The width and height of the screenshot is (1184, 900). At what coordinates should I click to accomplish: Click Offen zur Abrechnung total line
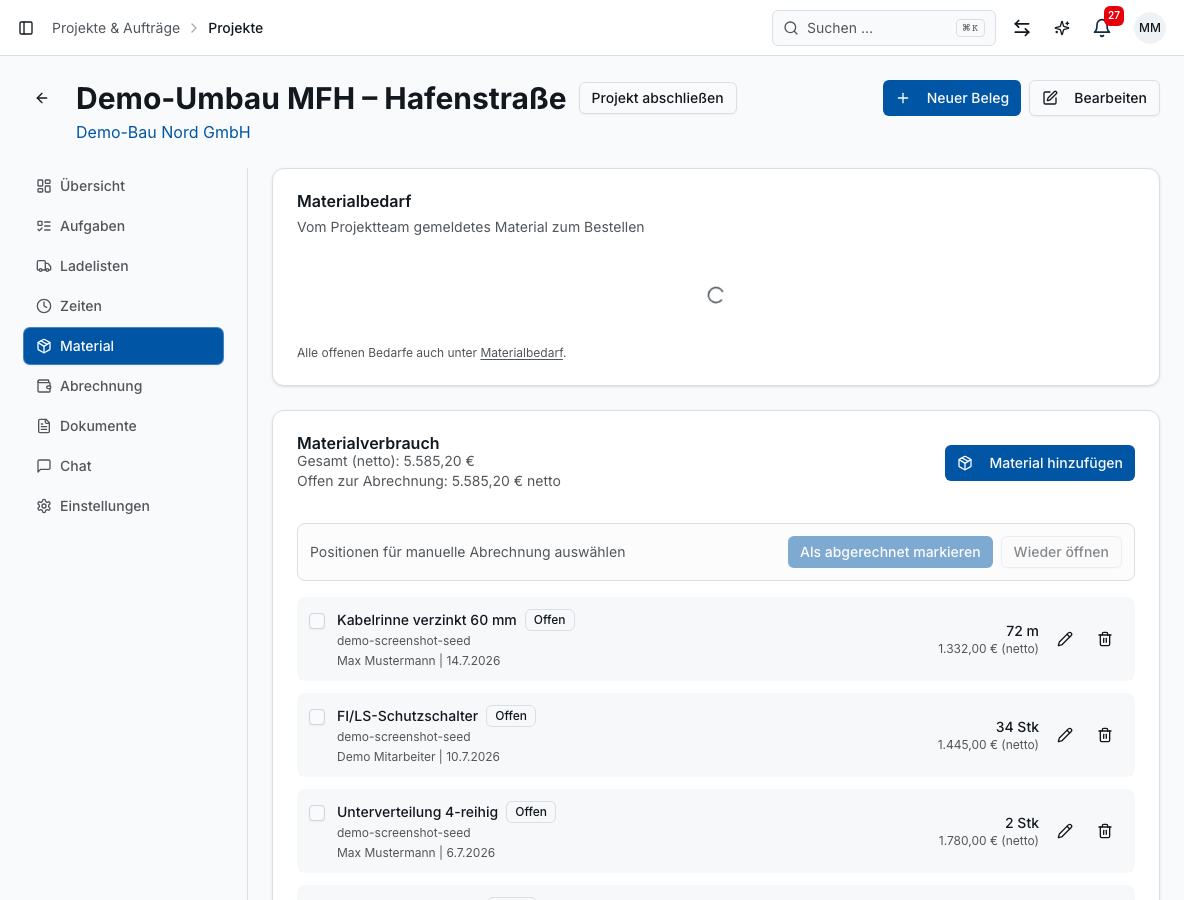click(x=429, y=482)
